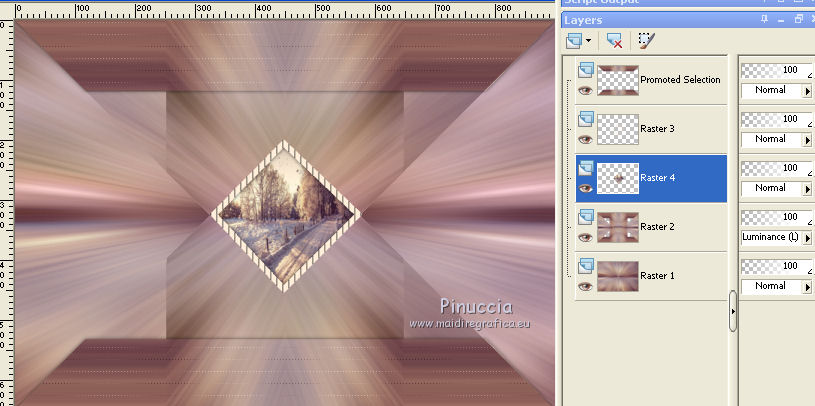The image size is (815, 406).
Task: Select the Raster 3 layer name
Action: click(x=658, y=128)
